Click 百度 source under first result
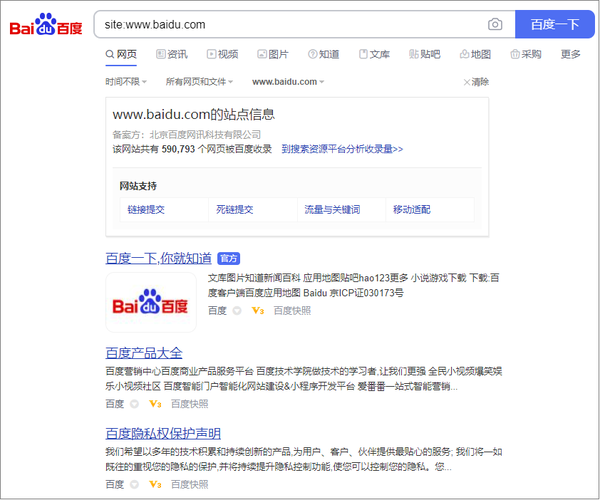 click(x=217, y=311)
